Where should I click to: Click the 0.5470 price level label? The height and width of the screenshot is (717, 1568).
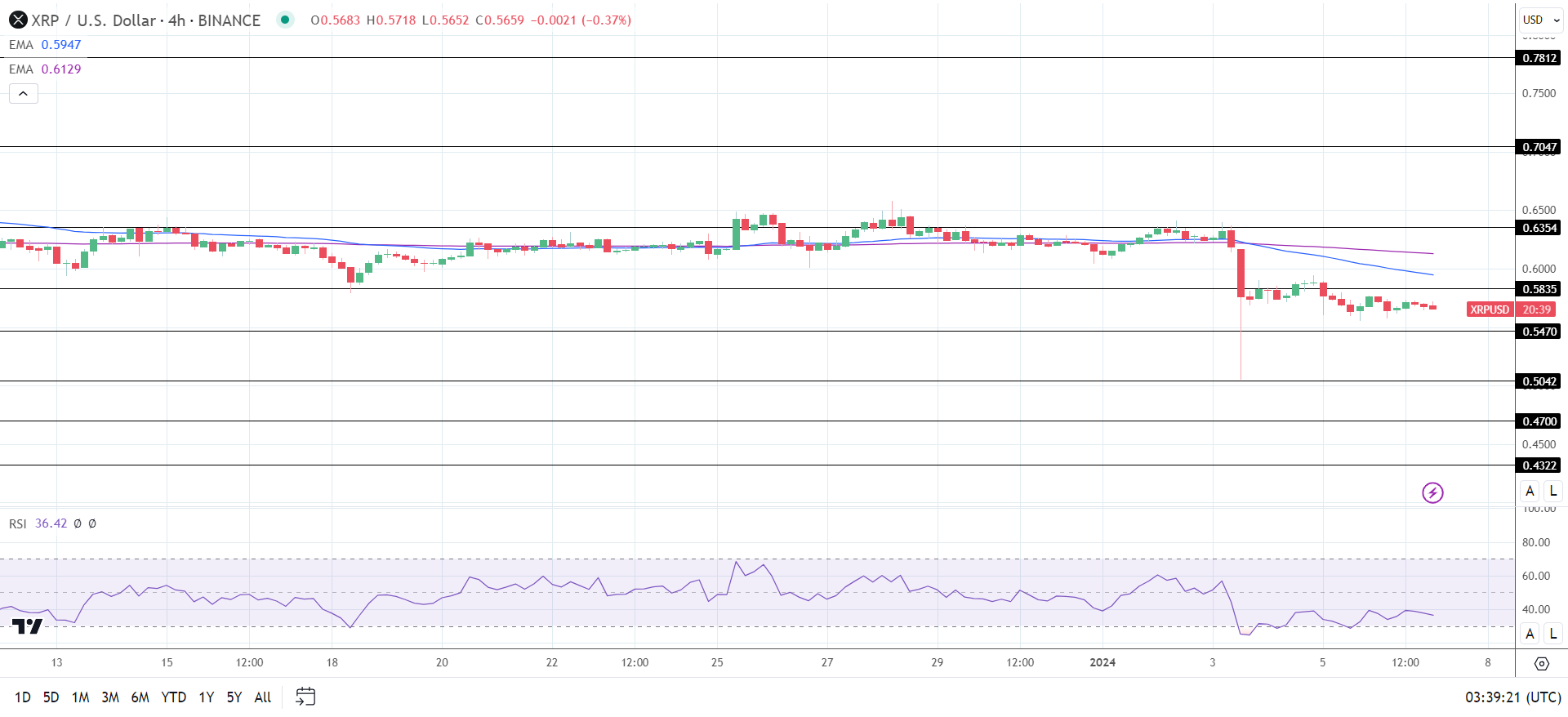point(1539,332)
